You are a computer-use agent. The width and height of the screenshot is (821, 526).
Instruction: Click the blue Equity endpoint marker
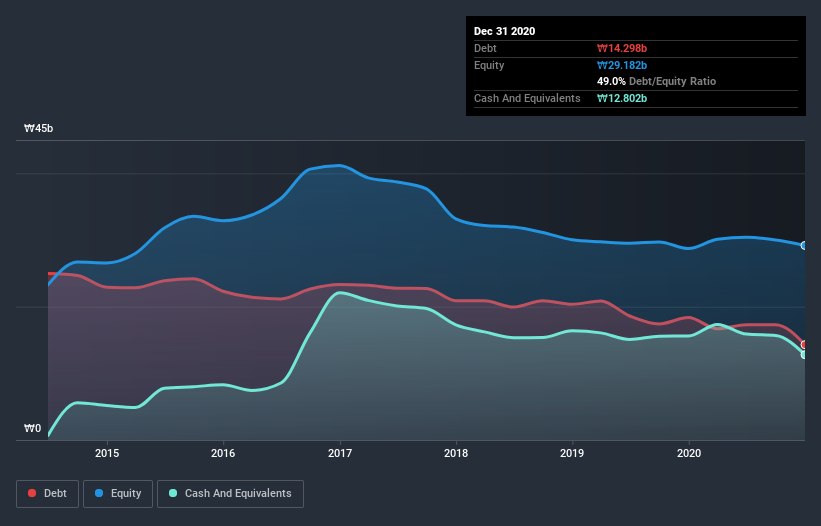coord(804,245)
